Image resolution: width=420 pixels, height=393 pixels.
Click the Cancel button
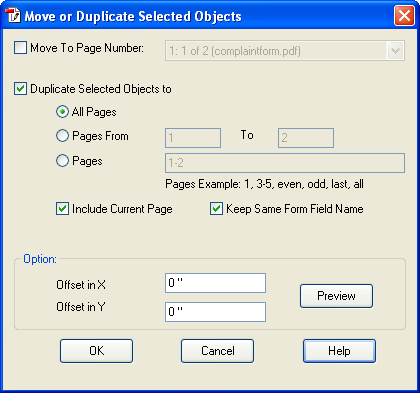(x=217, y=351)
